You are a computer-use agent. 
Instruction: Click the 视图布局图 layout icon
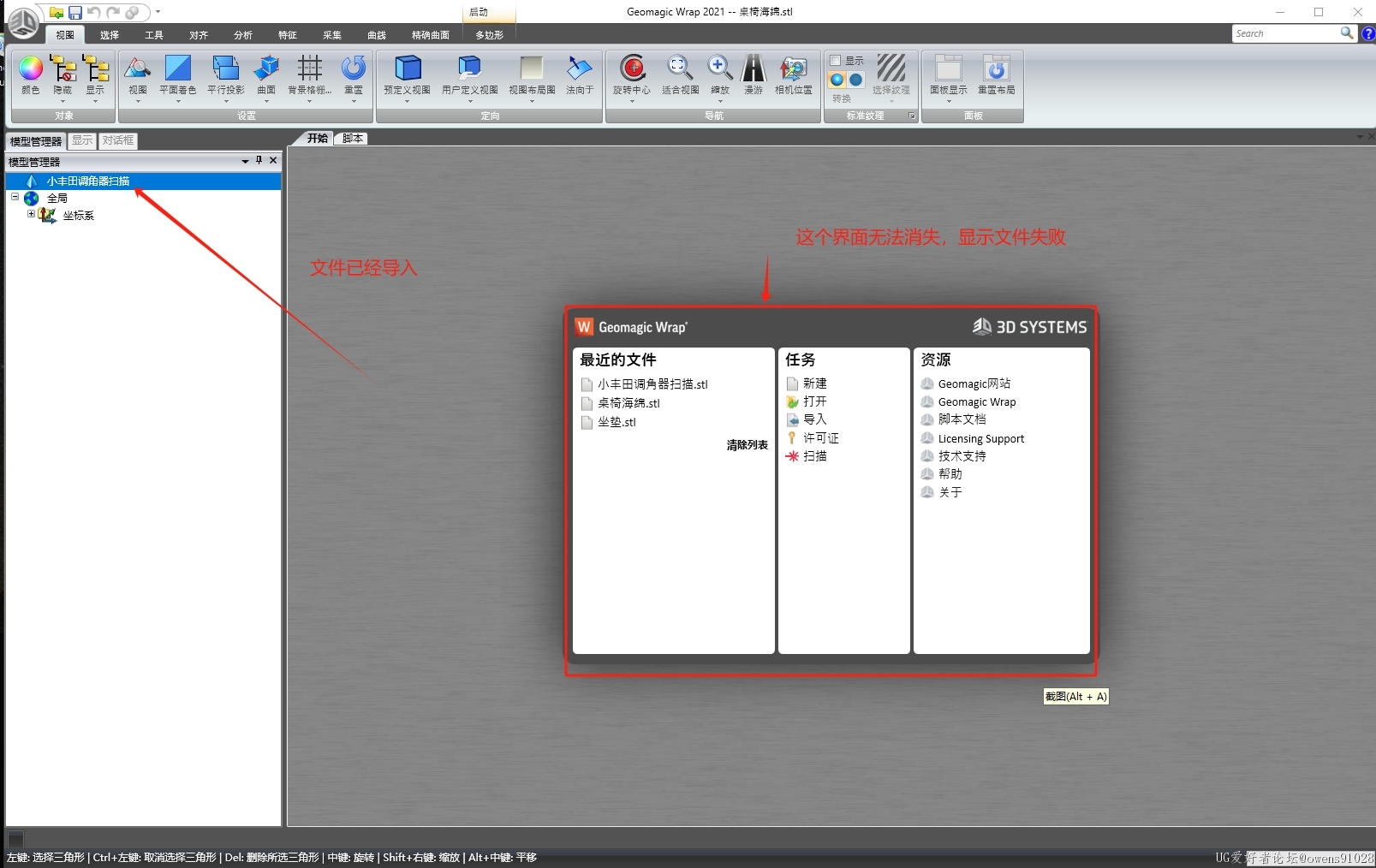(x=532, y=68)
